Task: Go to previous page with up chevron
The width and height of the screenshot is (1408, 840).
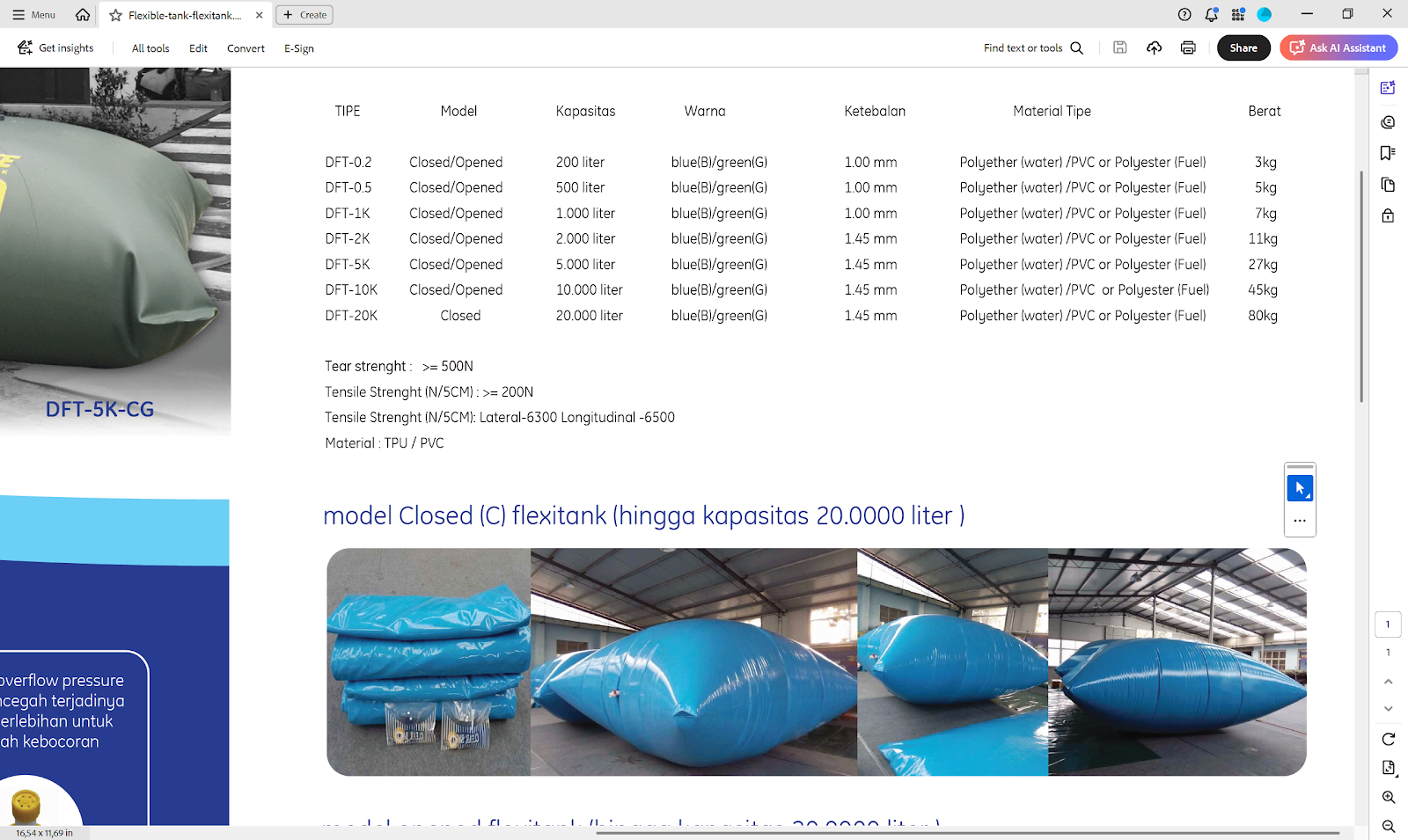Action: click(x=1388, y=682)
